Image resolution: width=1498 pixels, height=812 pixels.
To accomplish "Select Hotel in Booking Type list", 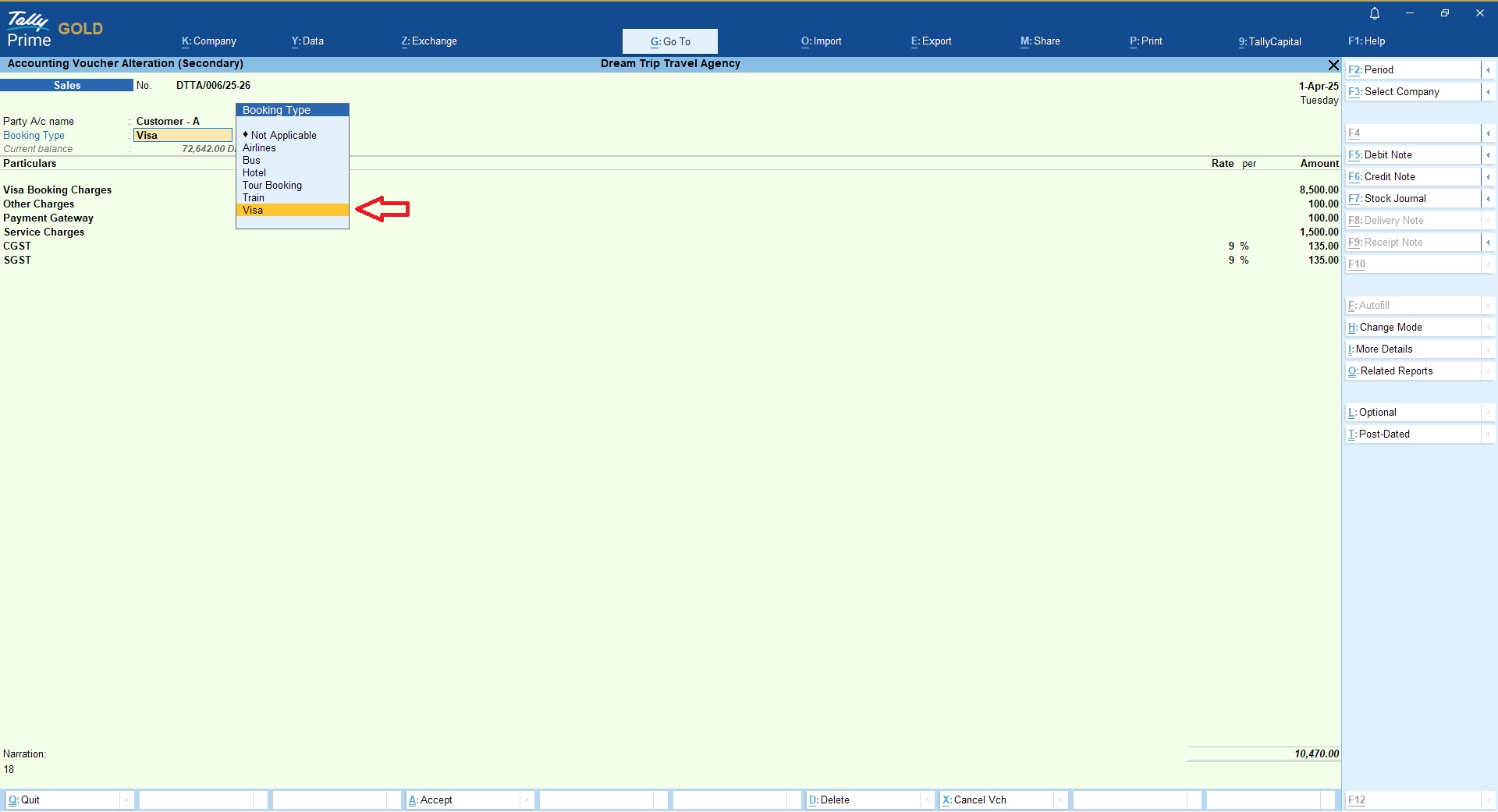I will (254, 173).
